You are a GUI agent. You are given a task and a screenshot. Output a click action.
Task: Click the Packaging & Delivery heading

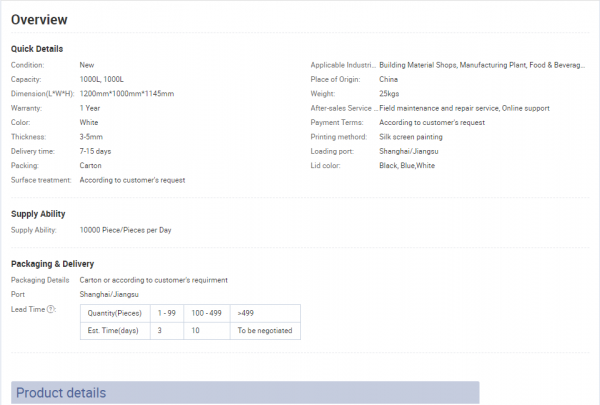[52, 263]
